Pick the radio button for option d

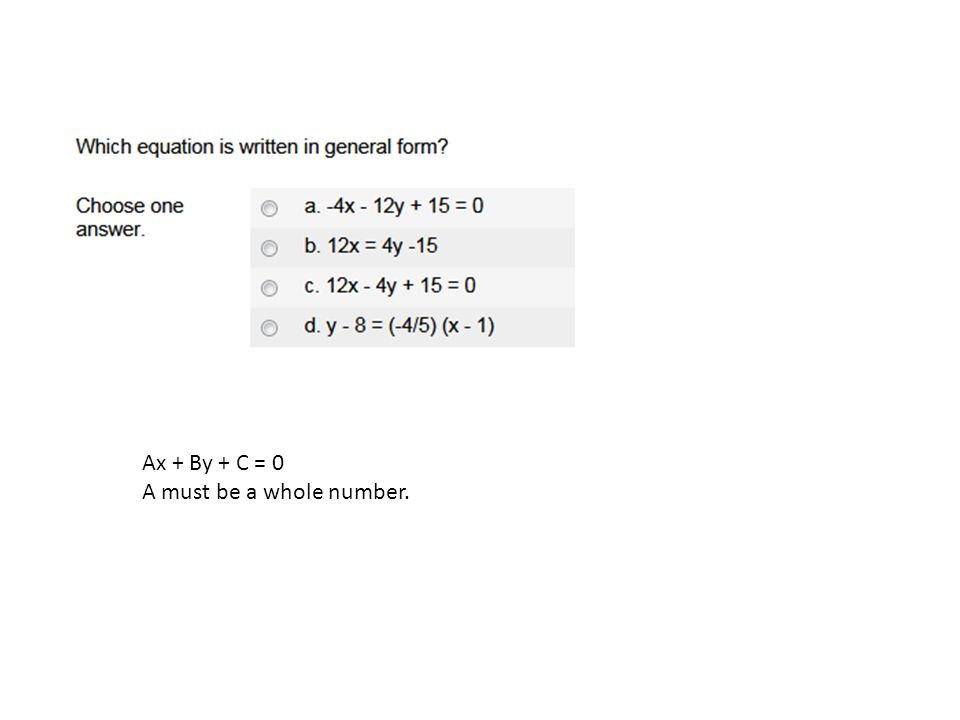(269, 328)
